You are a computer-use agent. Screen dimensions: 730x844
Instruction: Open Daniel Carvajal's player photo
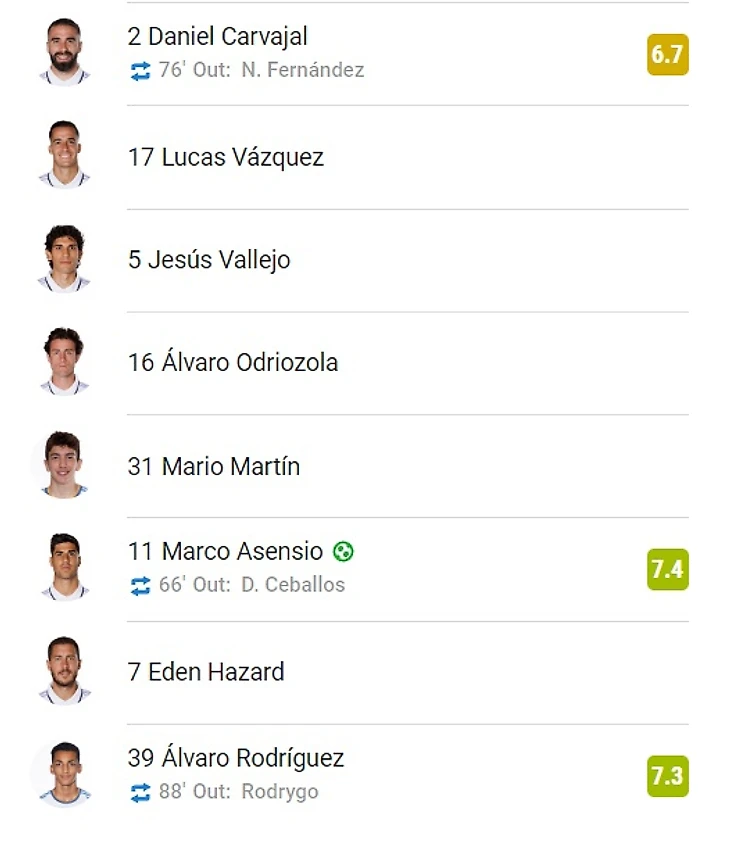pyautogui.click(x=64, y=52)
